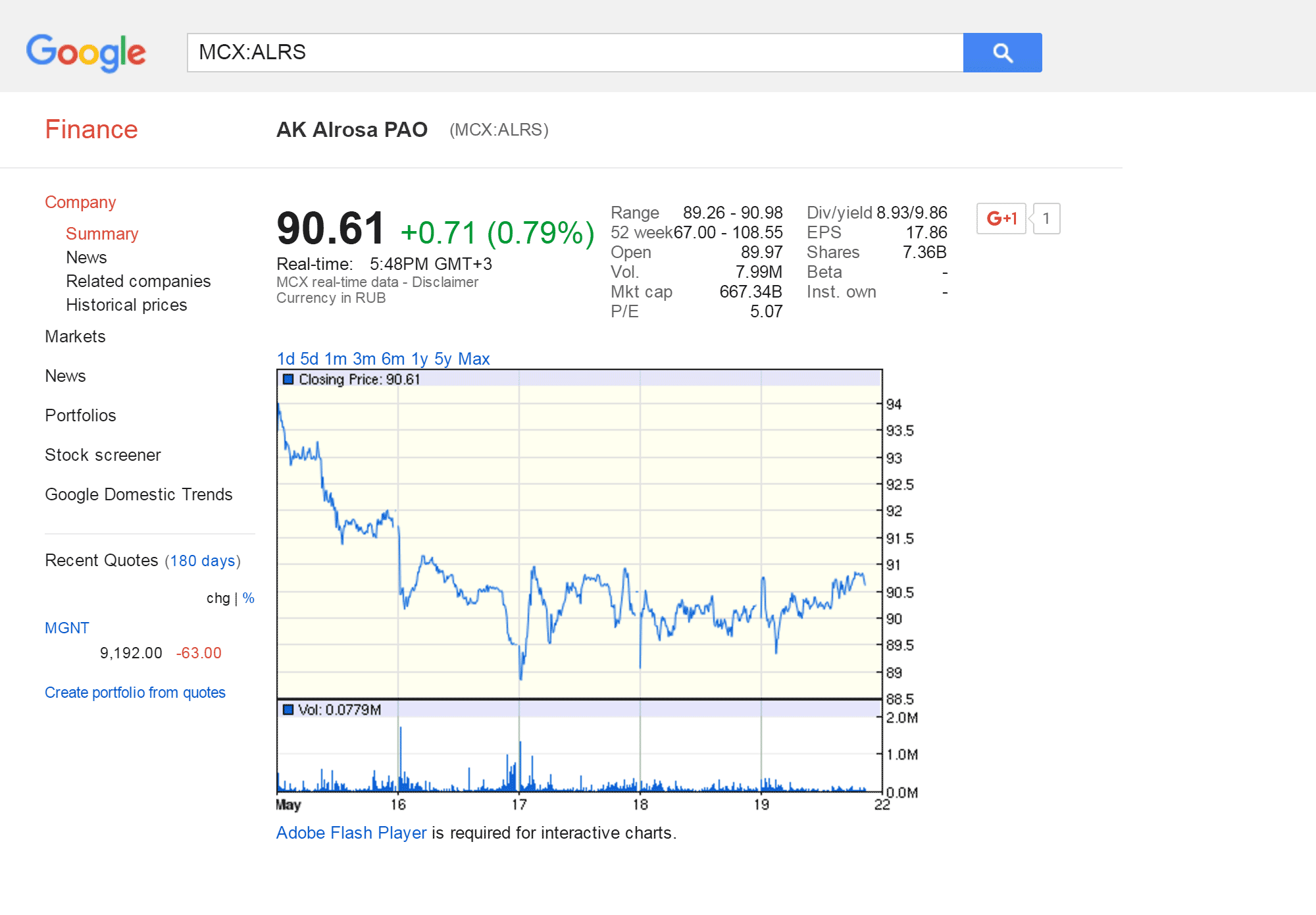Set chart range to 1y
Viewport: 1316px width, 915px height.
pyautogui.click(x=419, y=359)
